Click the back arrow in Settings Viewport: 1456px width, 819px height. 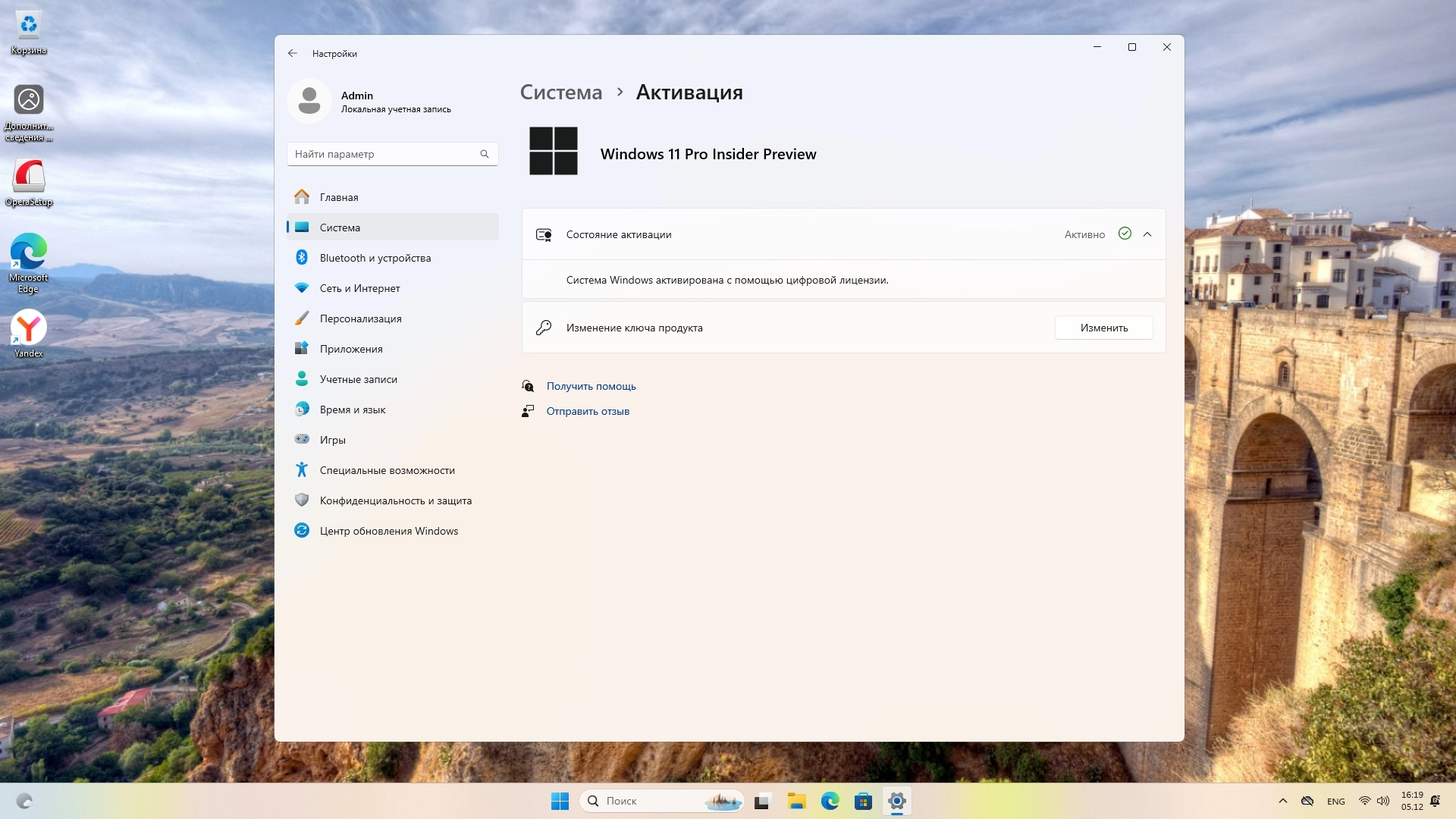(293, 53)
